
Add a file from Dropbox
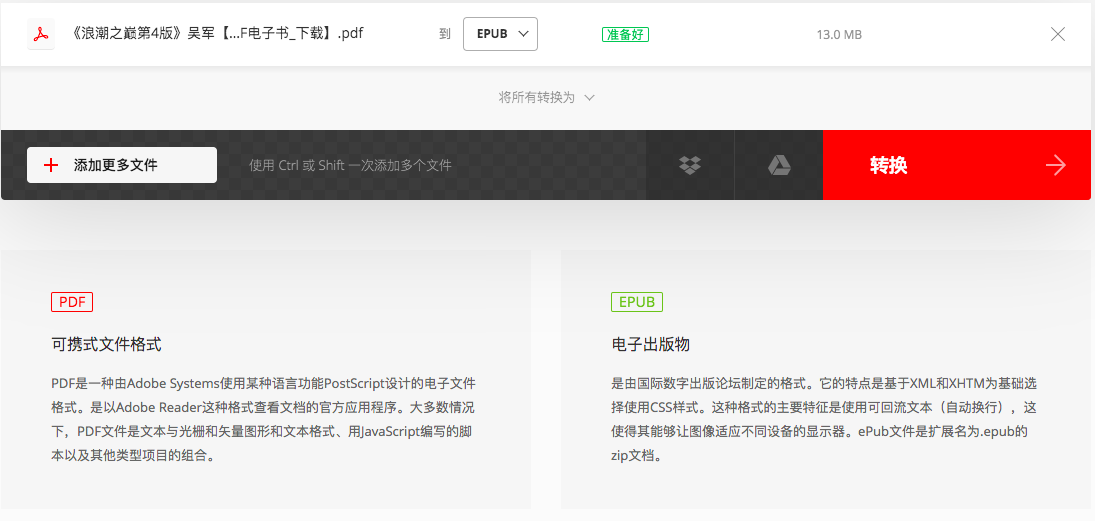690,165
